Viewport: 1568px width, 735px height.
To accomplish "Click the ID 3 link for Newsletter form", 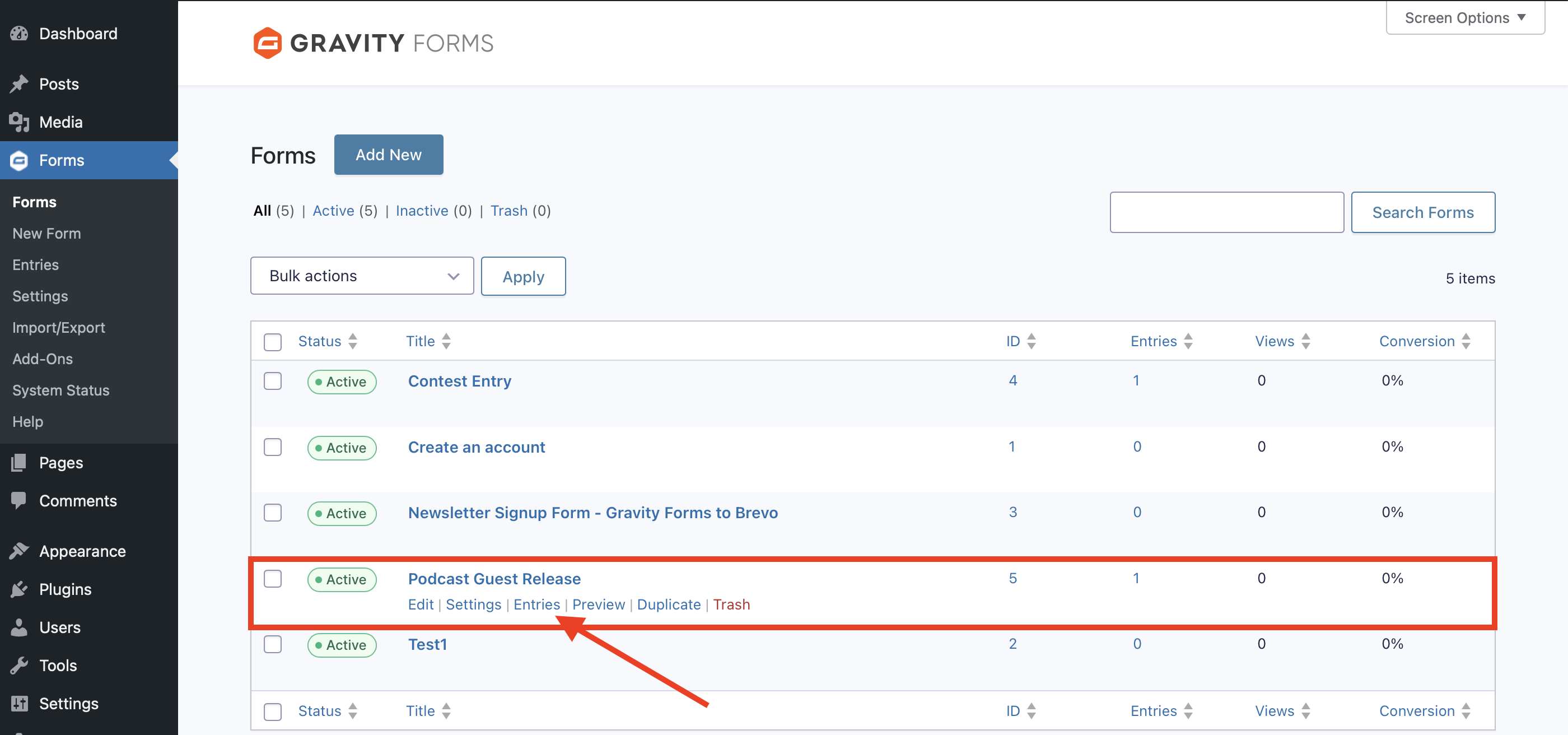I will click(x=1013, y=512).
